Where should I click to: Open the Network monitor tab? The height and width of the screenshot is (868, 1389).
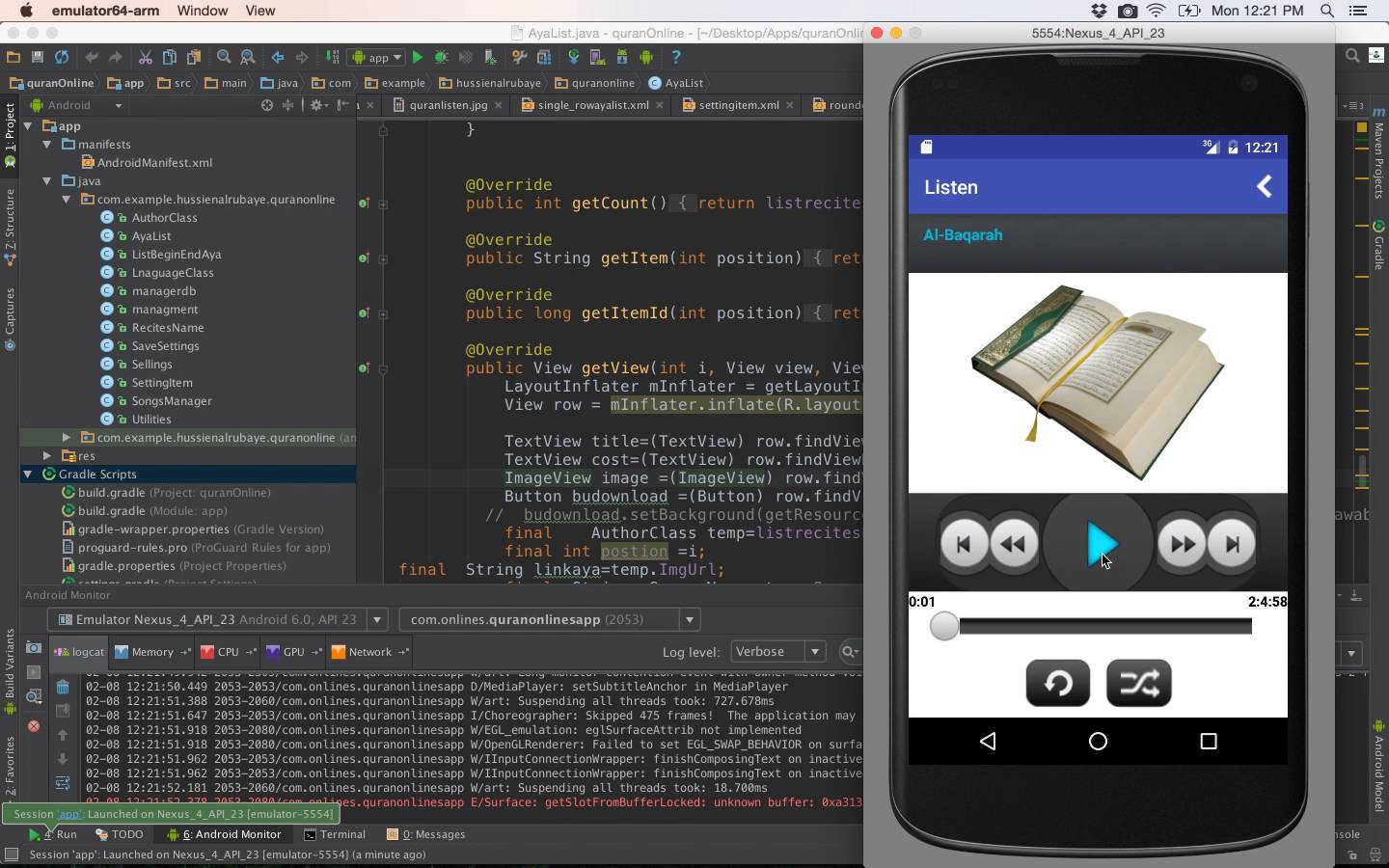369,652
